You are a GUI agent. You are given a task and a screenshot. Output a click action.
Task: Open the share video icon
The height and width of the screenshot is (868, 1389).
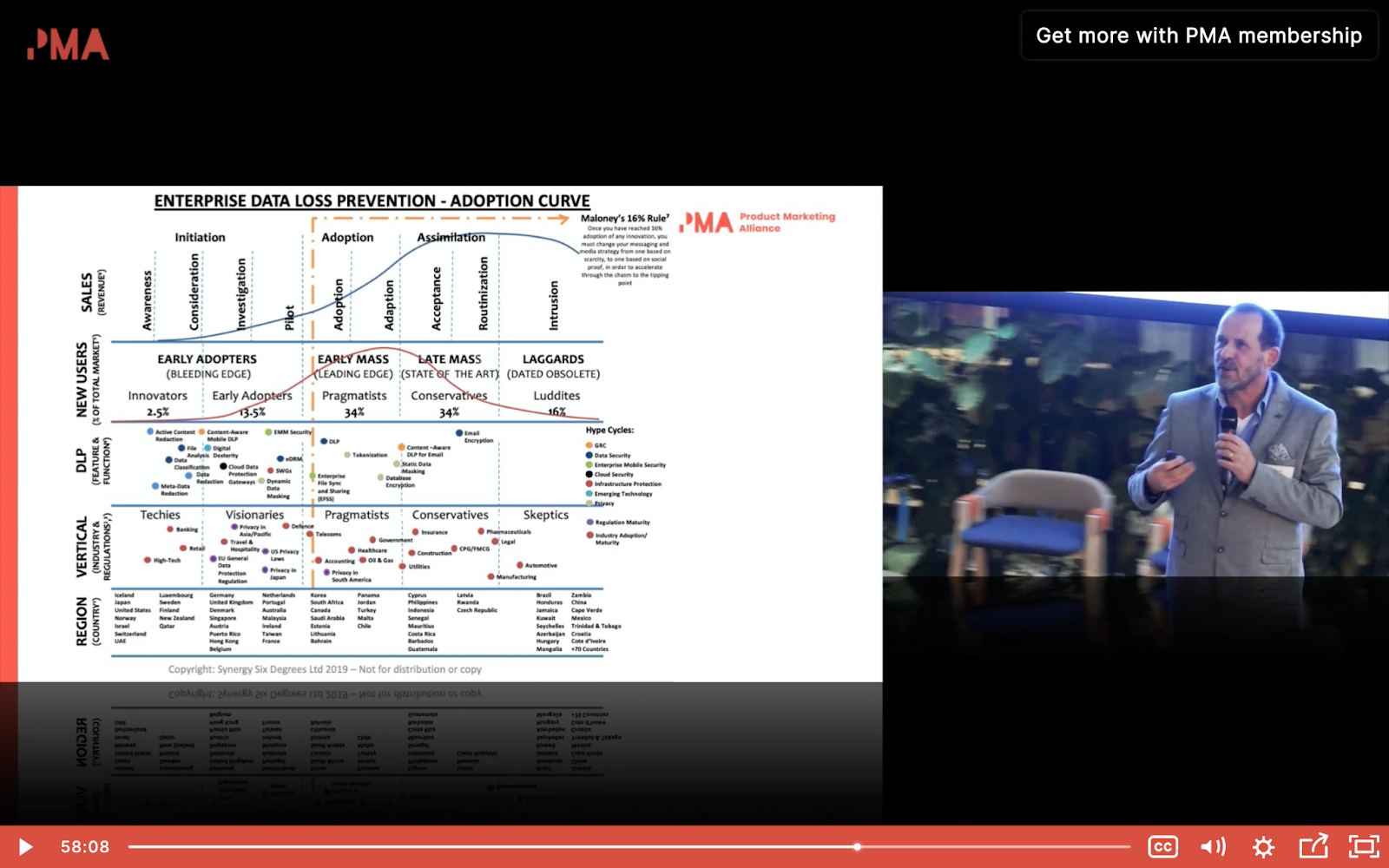(1313, 845)
